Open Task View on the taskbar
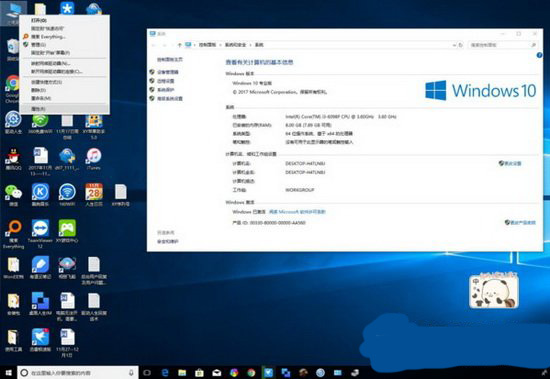550x379 pixels. 147,373
